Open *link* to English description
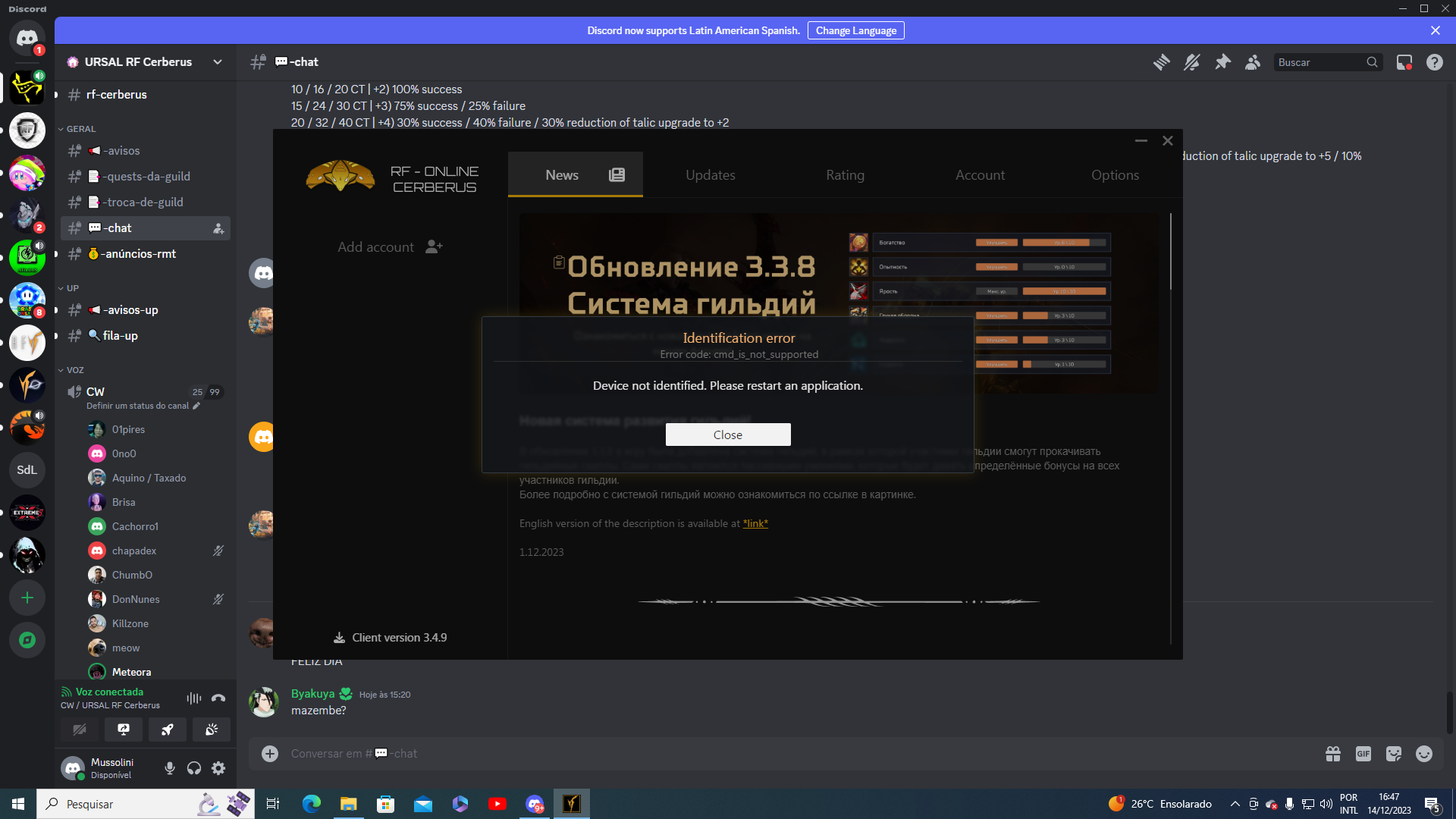Image resolution: width=1456 pixels, height=819 pixels. coord(755,523)
